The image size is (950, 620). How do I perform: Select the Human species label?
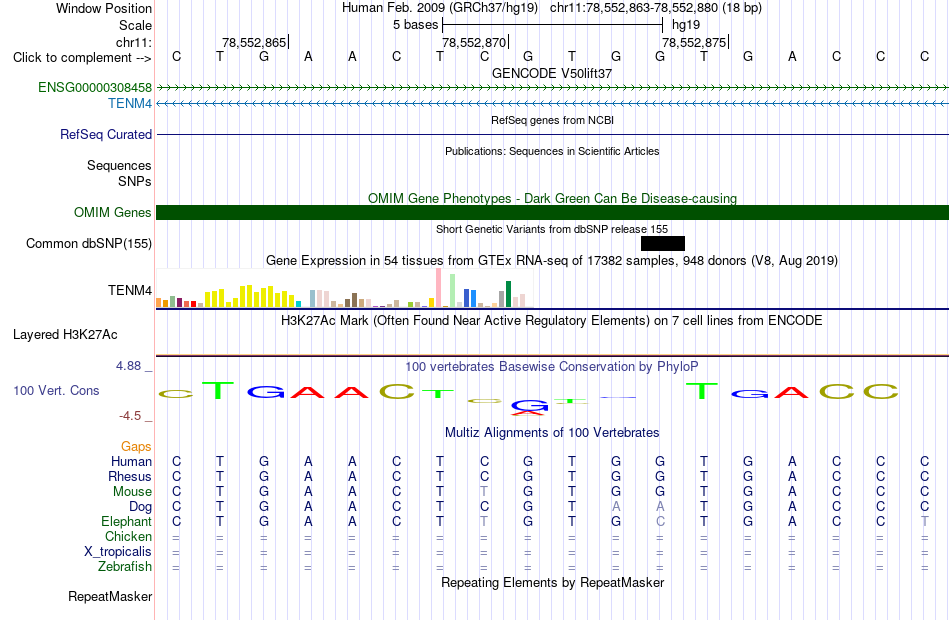[131, 462]
